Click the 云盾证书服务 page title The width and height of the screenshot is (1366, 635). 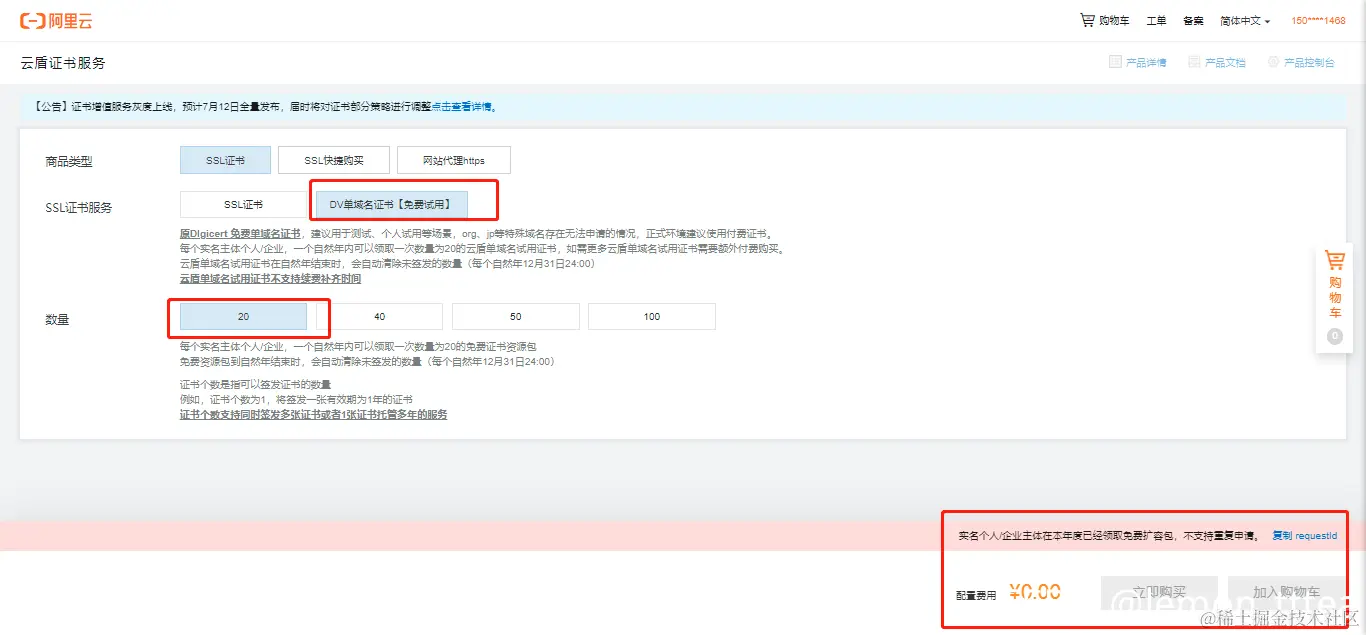[63, 63]
